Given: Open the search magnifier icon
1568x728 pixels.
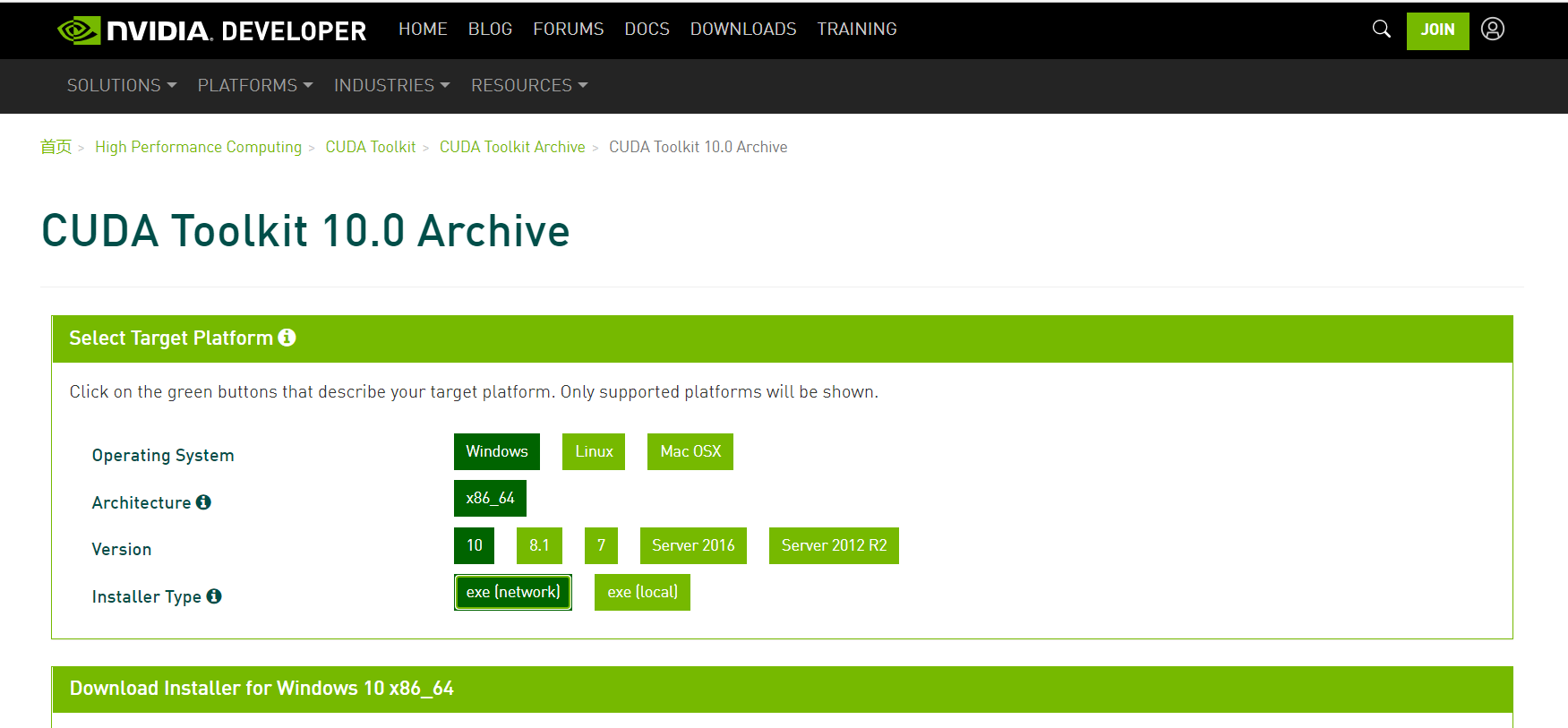Looking at the screenshot, I should tap(1382, 30).
